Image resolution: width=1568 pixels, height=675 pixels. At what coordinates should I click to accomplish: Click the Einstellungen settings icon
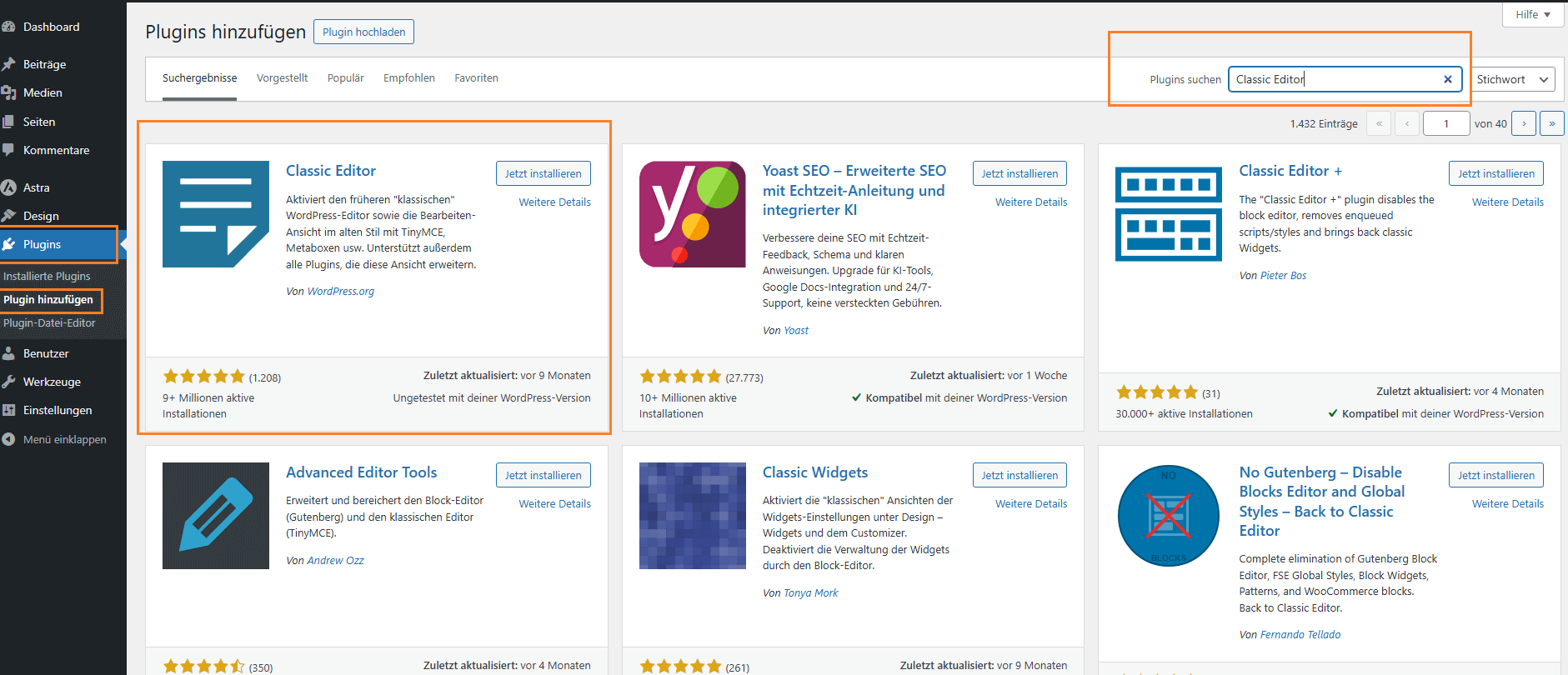[x=8, y=410]
